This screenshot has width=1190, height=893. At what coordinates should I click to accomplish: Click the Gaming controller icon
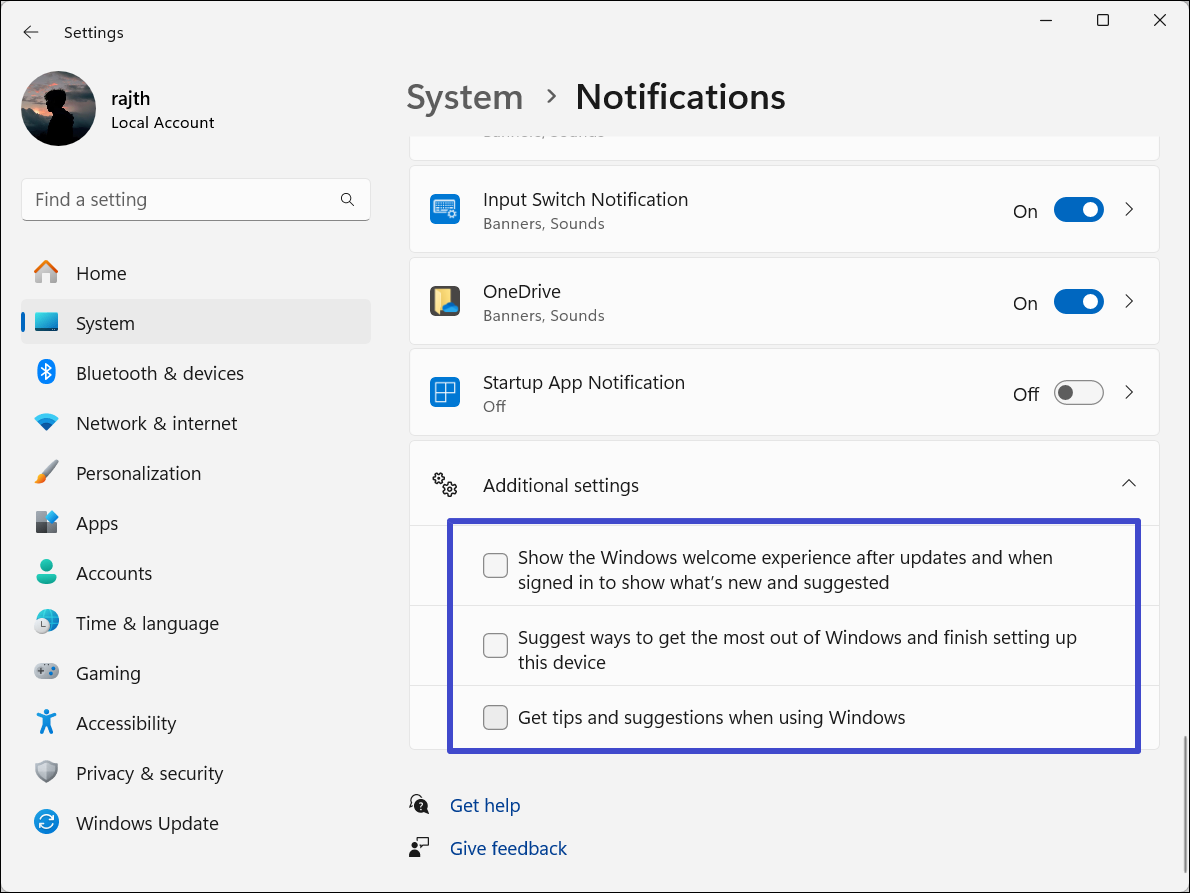pos(46,673)
